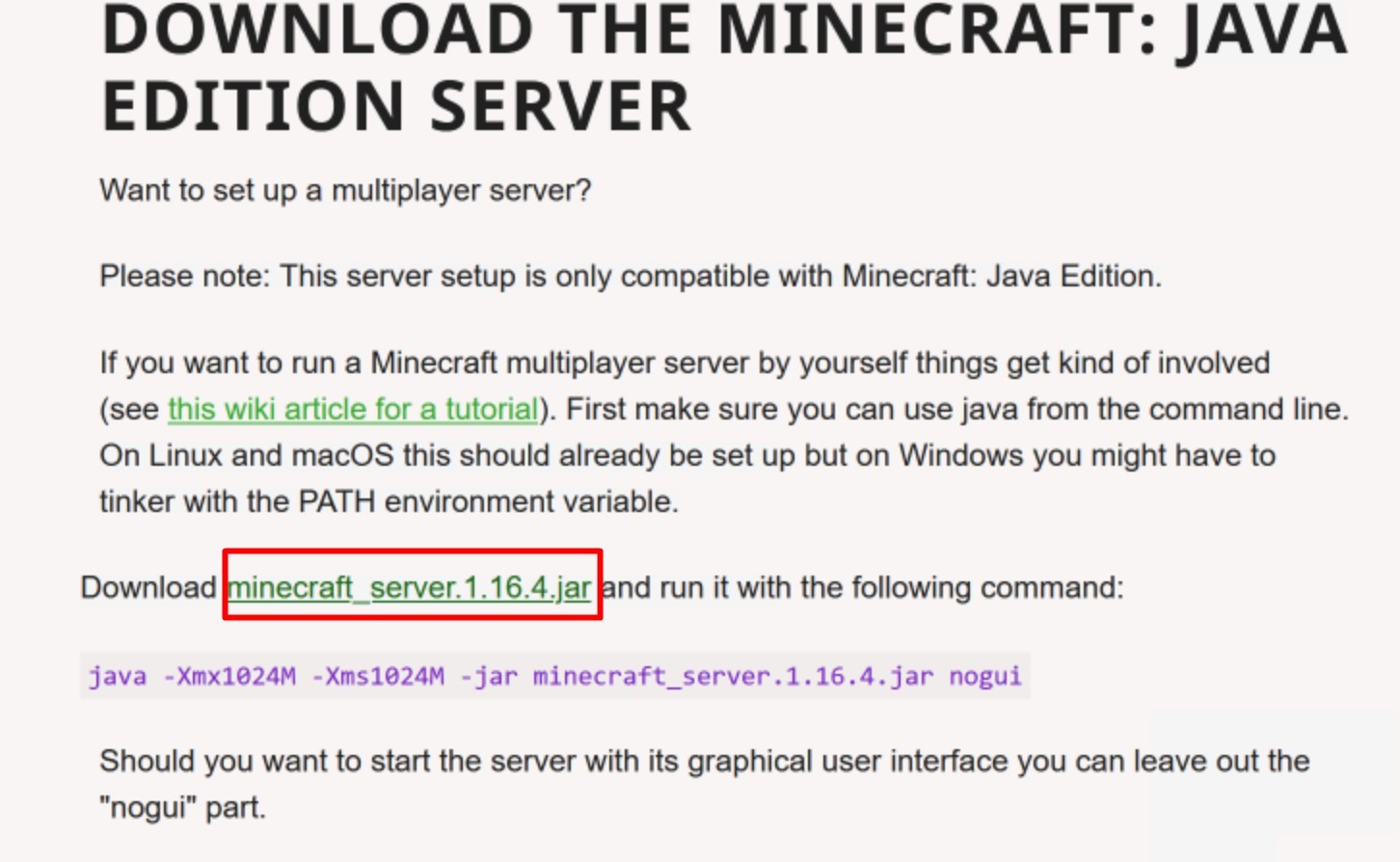This screenshot has height=862, width=1400.
Task: Open the wiki article tutorial link
Action: [x=352, y=409]
